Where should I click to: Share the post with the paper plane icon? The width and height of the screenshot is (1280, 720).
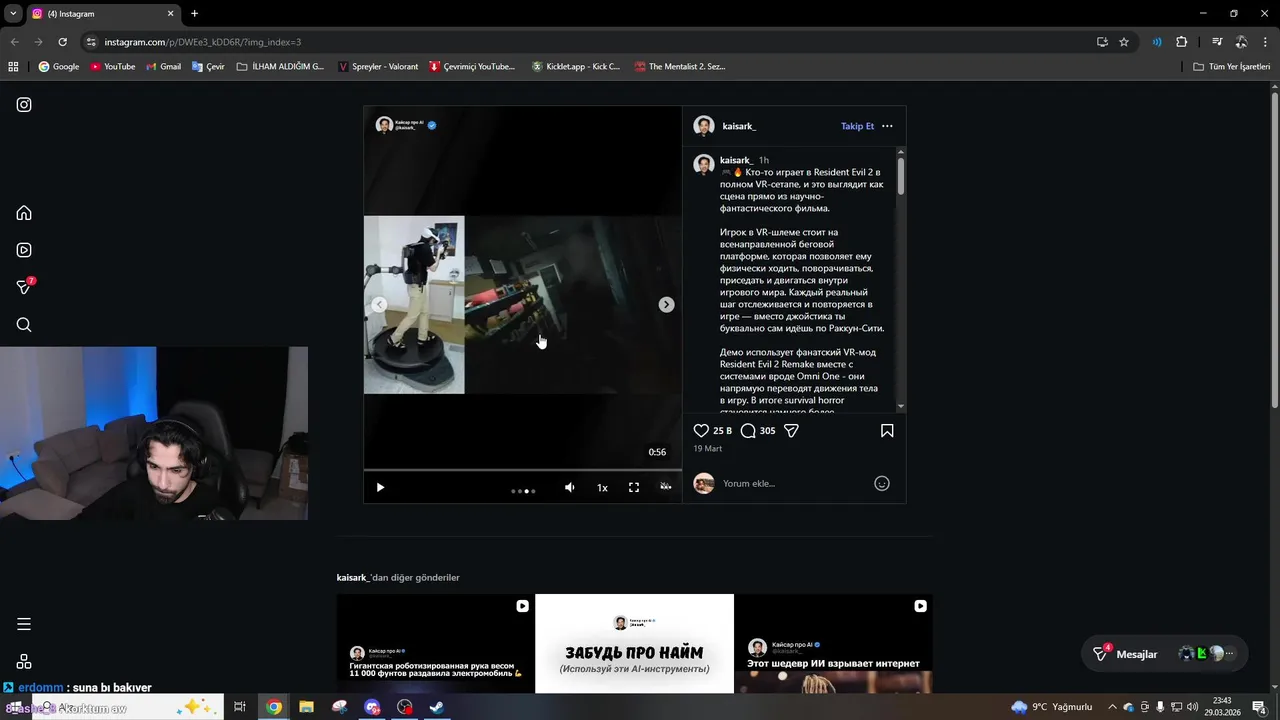pyautogui.click(x=791, y=431)
